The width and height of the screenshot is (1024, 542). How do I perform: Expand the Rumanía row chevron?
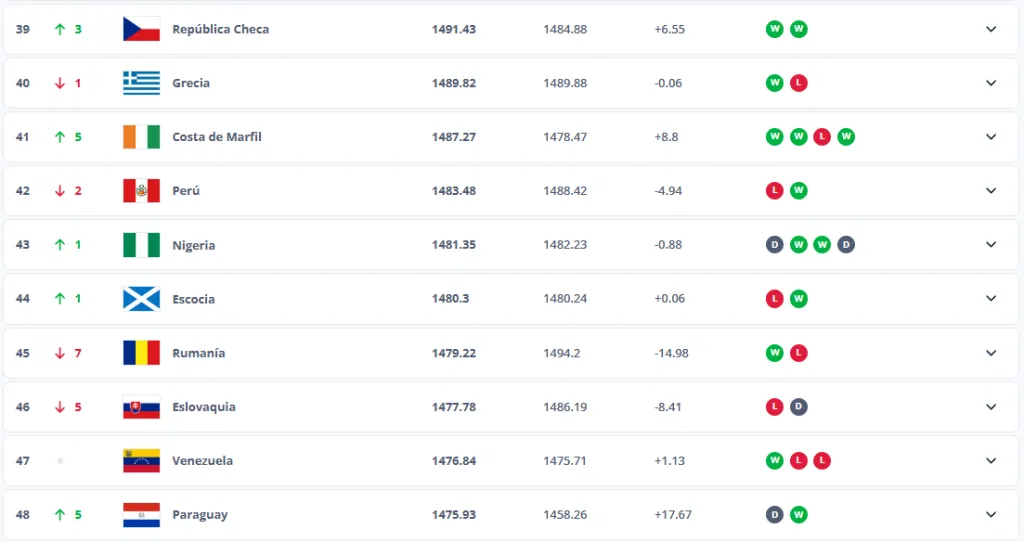tap(991, 353)
